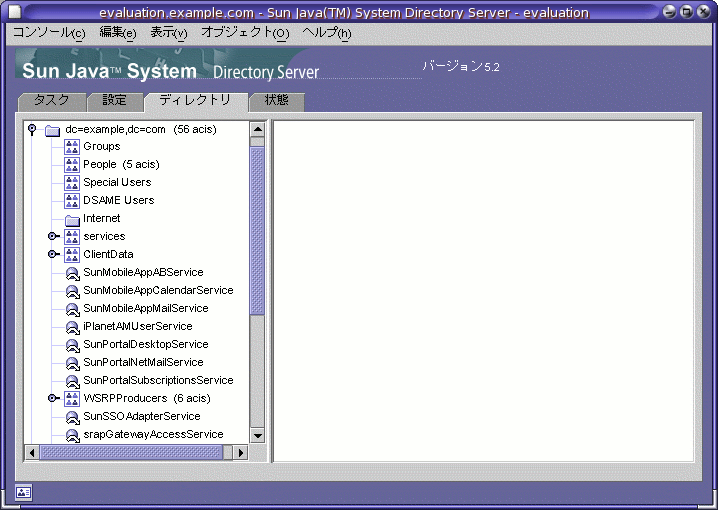Viewport: 718px width, 510px height.
Task: Select the DSAME Users label
Action: [x=119, y=200]
